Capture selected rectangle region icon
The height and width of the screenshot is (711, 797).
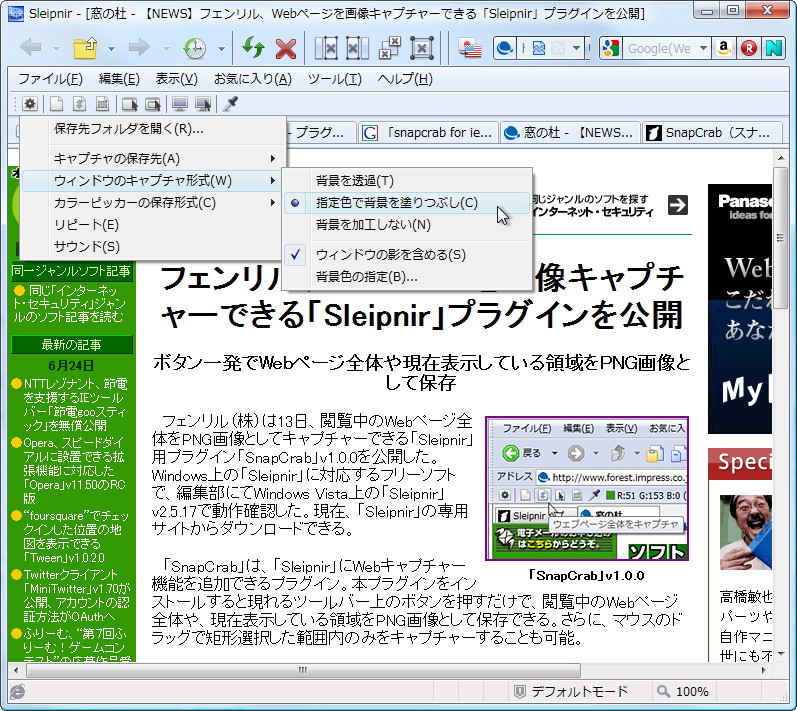pyautogui.click(x=102, y=104)
